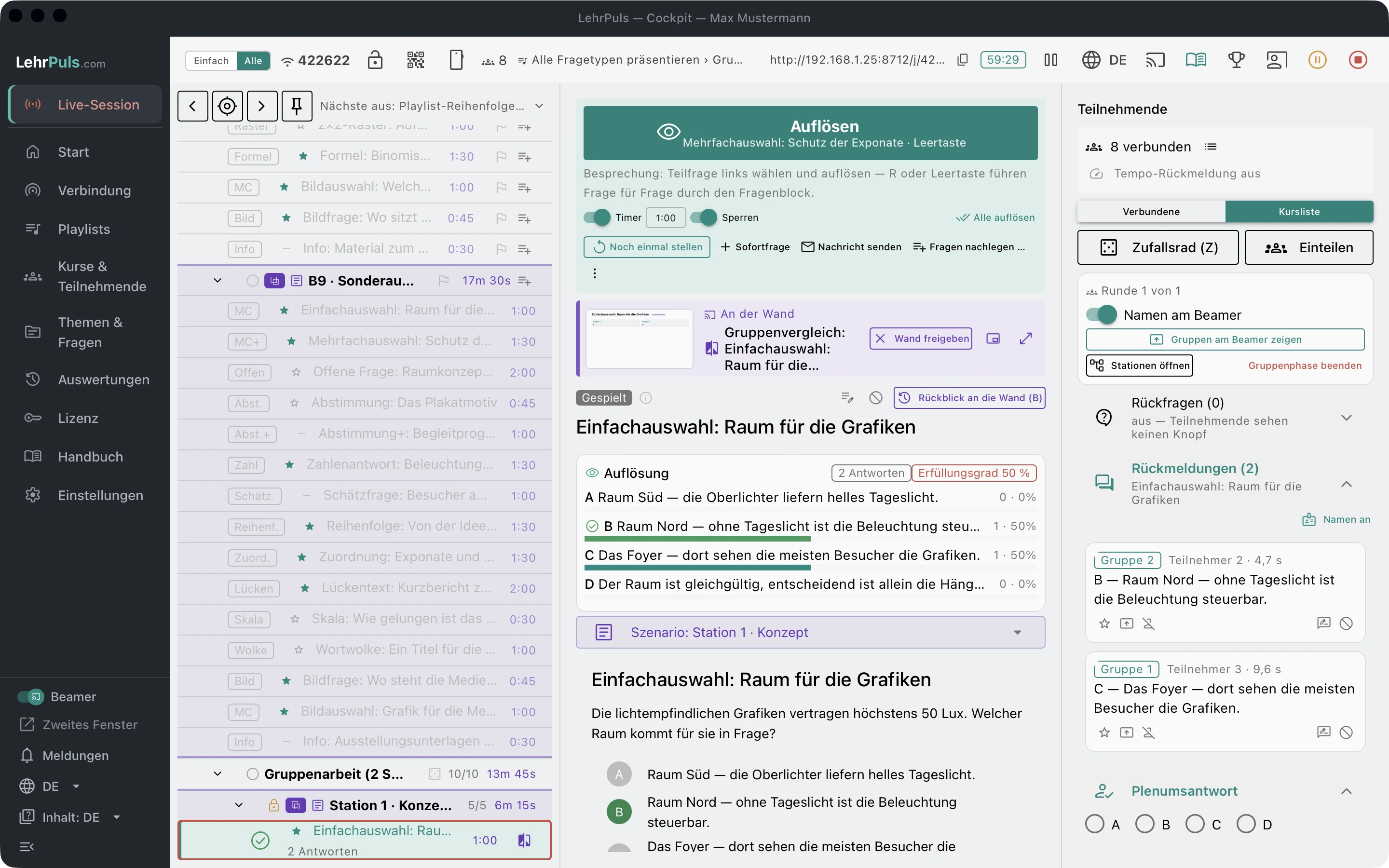Click Gruppenphase beenden link
The height and width of the screenshot is (868, 1389).
point(1305,366)
